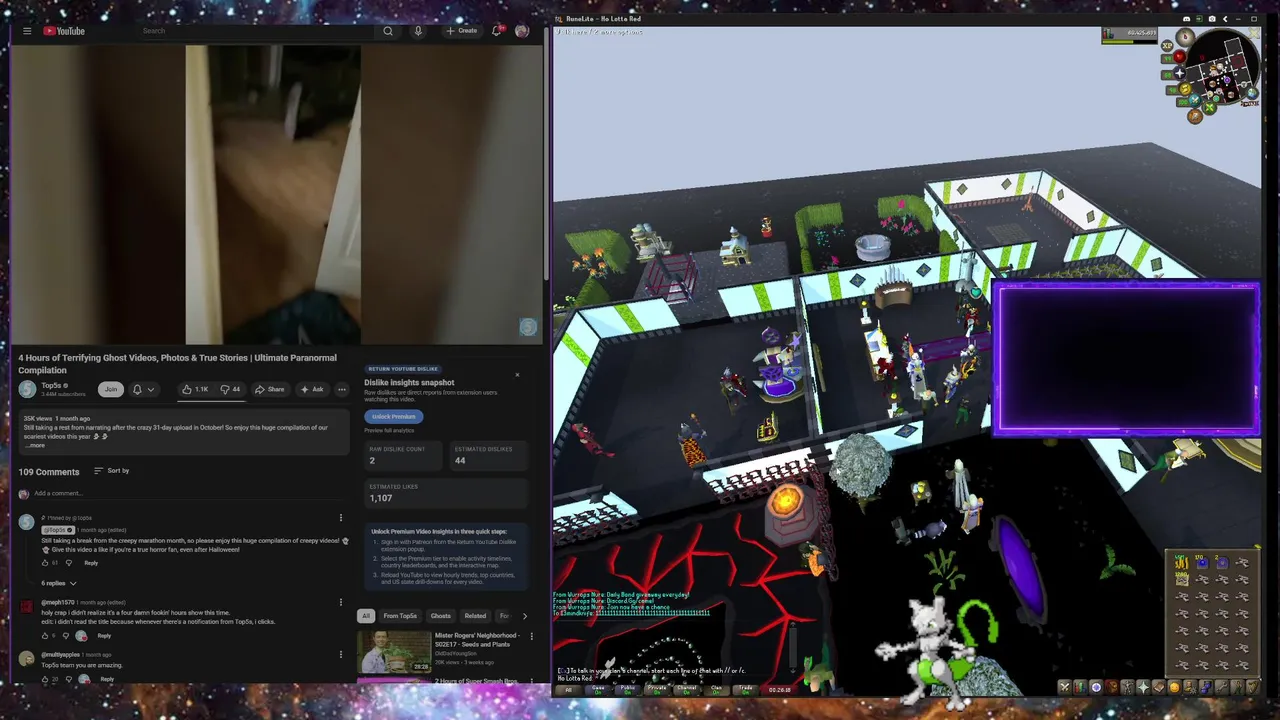
Task: Like the pinned Top5s comment
Action: [45, 563]
